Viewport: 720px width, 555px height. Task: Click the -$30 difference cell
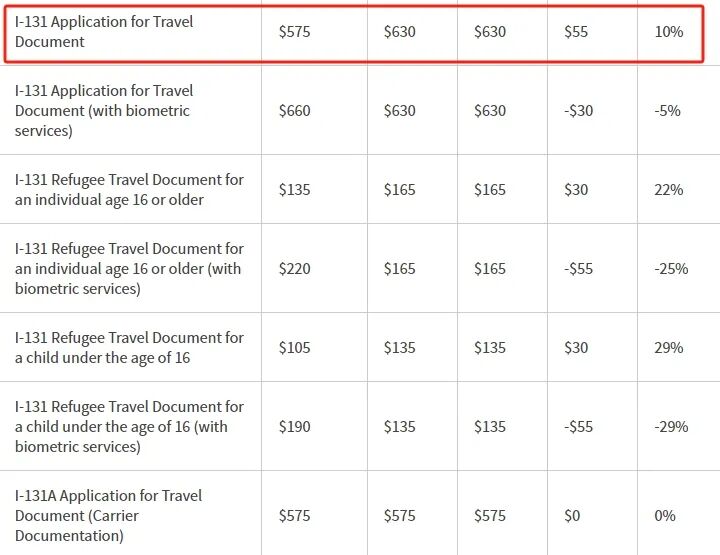pyautogui.click(x=579, y=111)
